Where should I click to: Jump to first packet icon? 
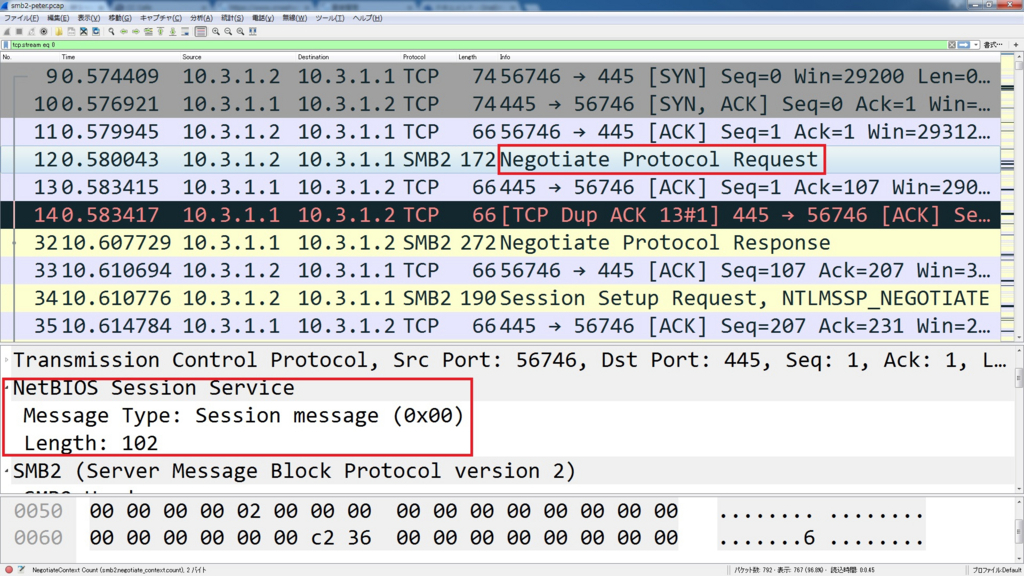161,31
